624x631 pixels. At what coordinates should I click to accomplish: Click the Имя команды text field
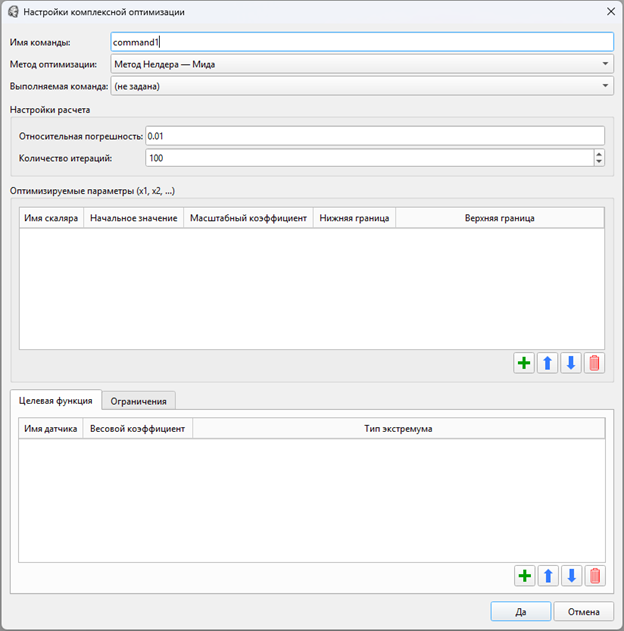coord(360,42)
